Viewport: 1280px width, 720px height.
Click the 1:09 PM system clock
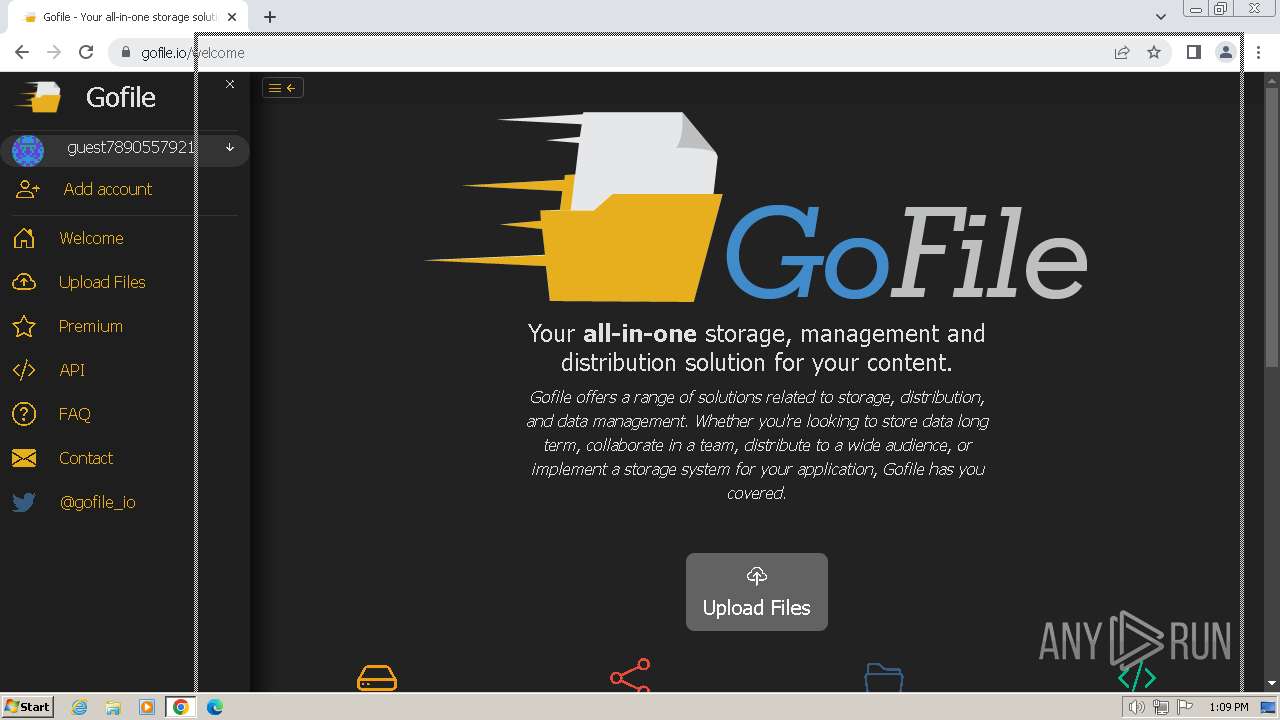[1229, 707]
